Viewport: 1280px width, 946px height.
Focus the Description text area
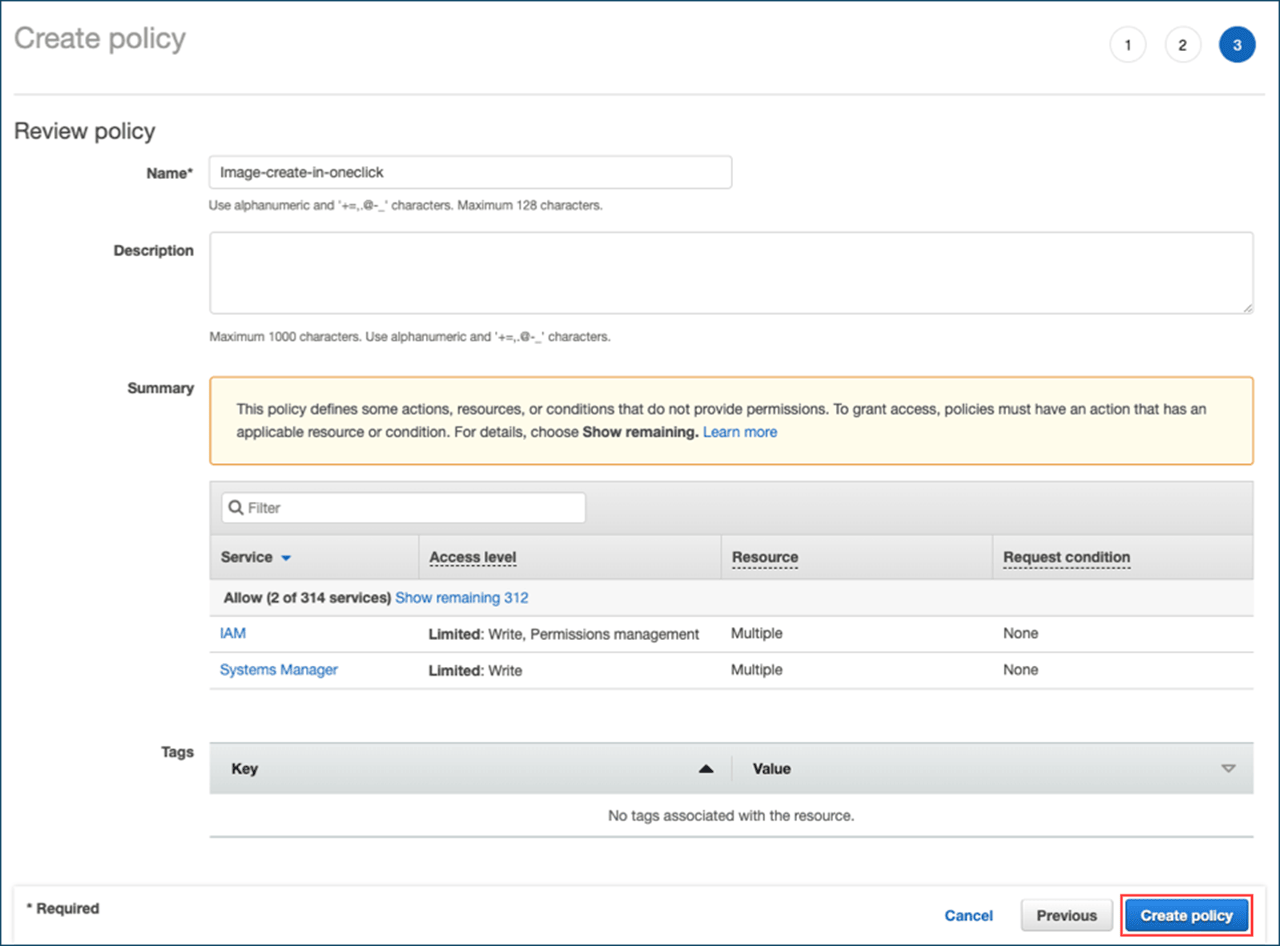point(730,273)
